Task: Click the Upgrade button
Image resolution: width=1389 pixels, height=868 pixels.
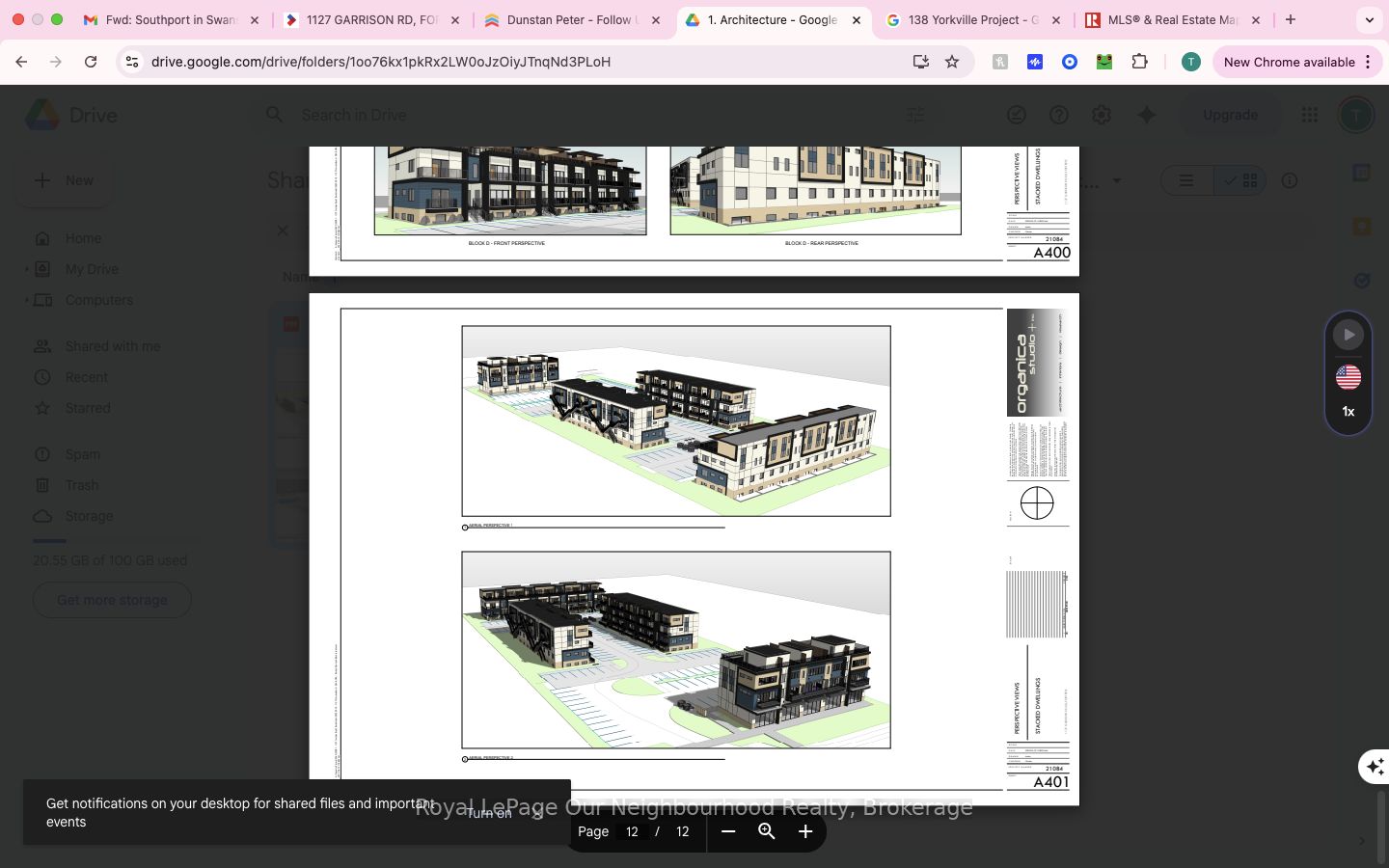Action: click(1230, 115)
